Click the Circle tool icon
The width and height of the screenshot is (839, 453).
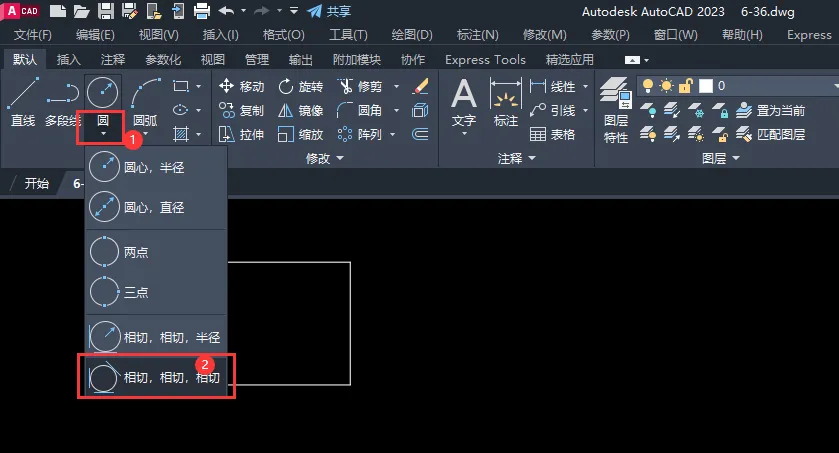(102, 92)
